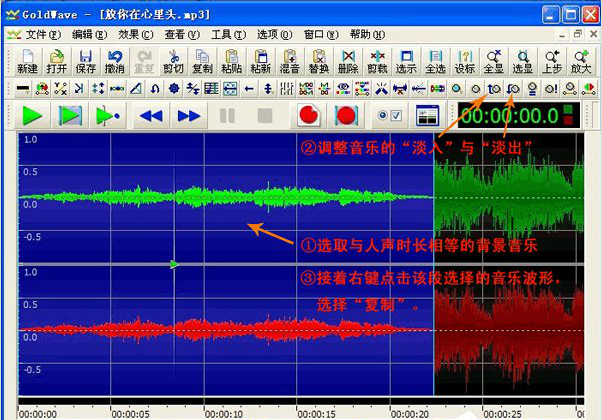Click the 全选 (Select All) icon
The width and height of the screenshot is (602, 420).
click(436, 61)
